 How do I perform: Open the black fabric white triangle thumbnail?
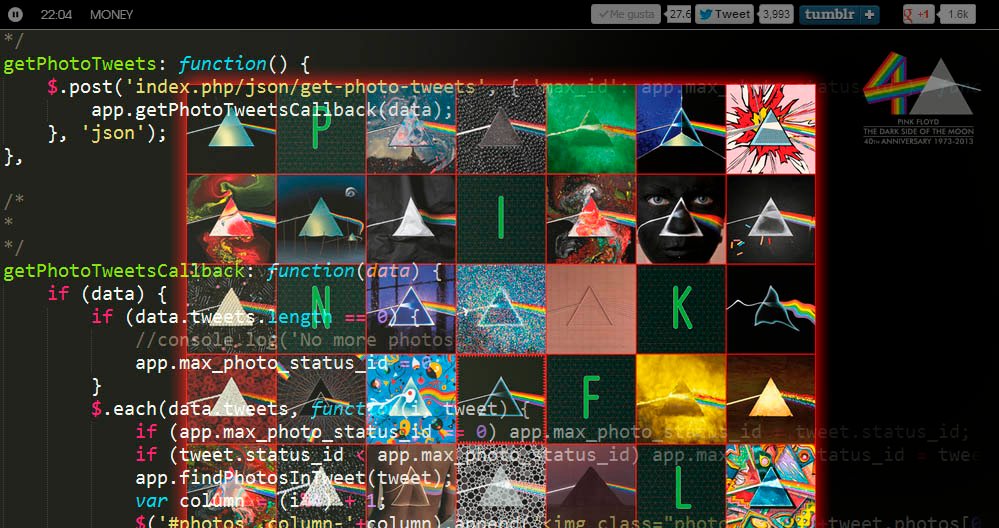coord(411,219)
